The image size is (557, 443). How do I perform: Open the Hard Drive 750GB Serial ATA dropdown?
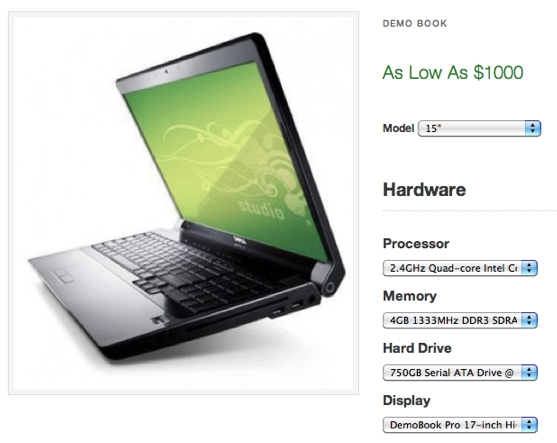pos(460,373)
